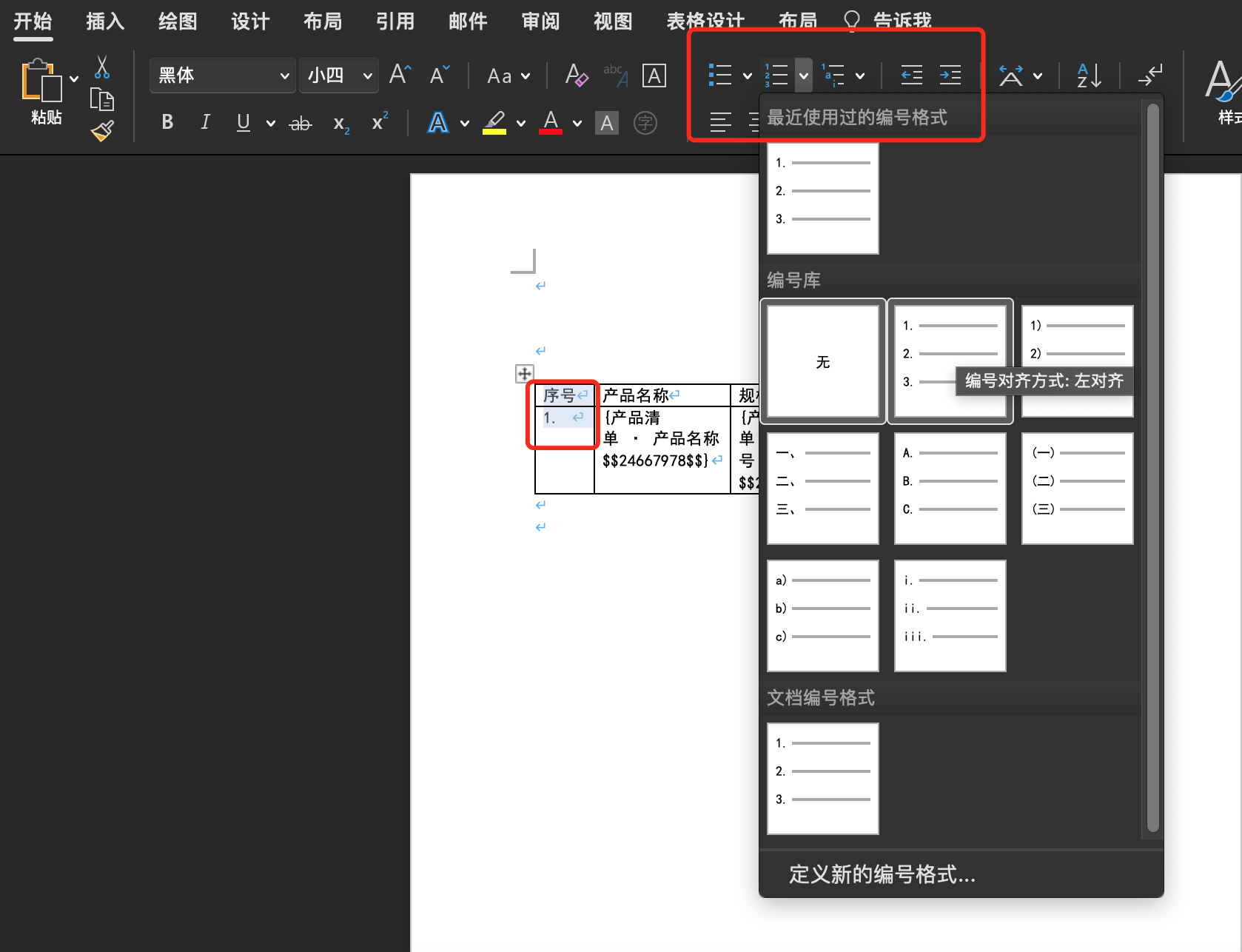Choose the A. B. C. numbering format
1242x952 pixels.
click(x=950, y=489)
